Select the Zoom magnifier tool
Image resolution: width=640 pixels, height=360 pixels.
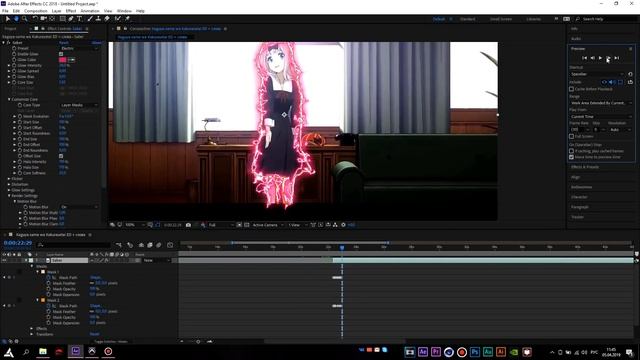coord(24,19)
